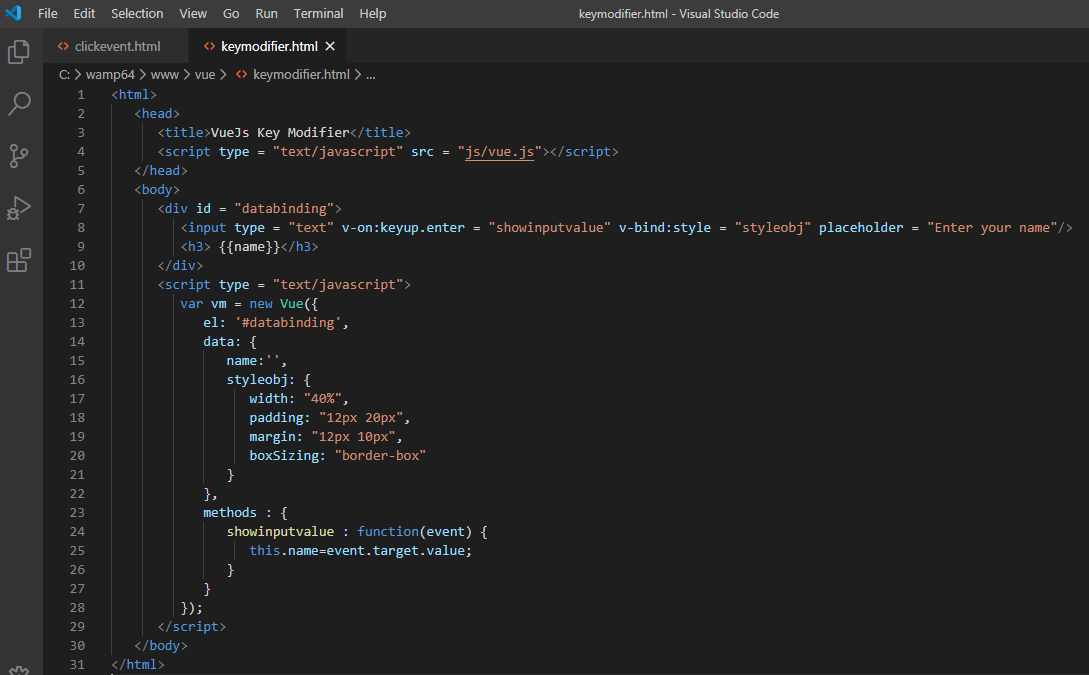Open the Help menu
1089x675 pixels.
point(372,14)
